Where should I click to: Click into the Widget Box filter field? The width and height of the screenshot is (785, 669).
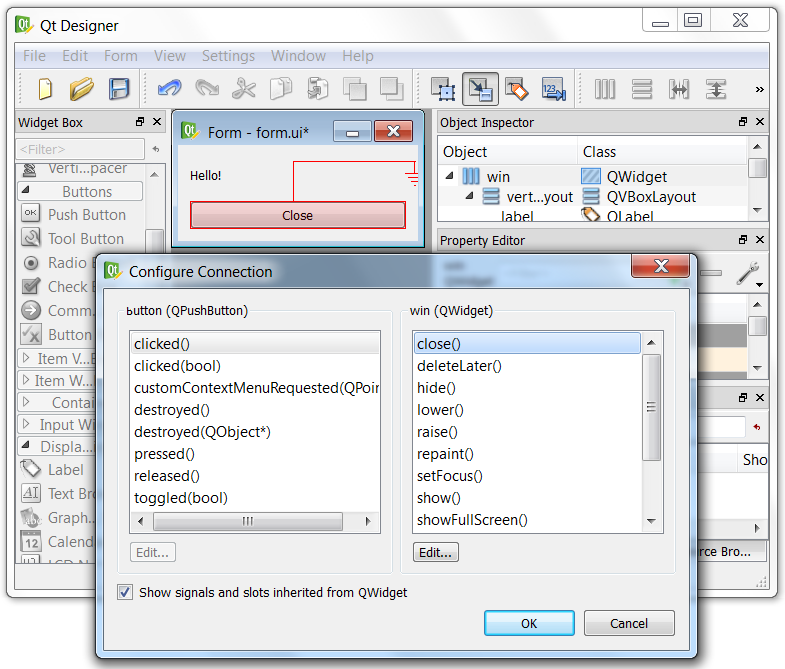point(81,149)
